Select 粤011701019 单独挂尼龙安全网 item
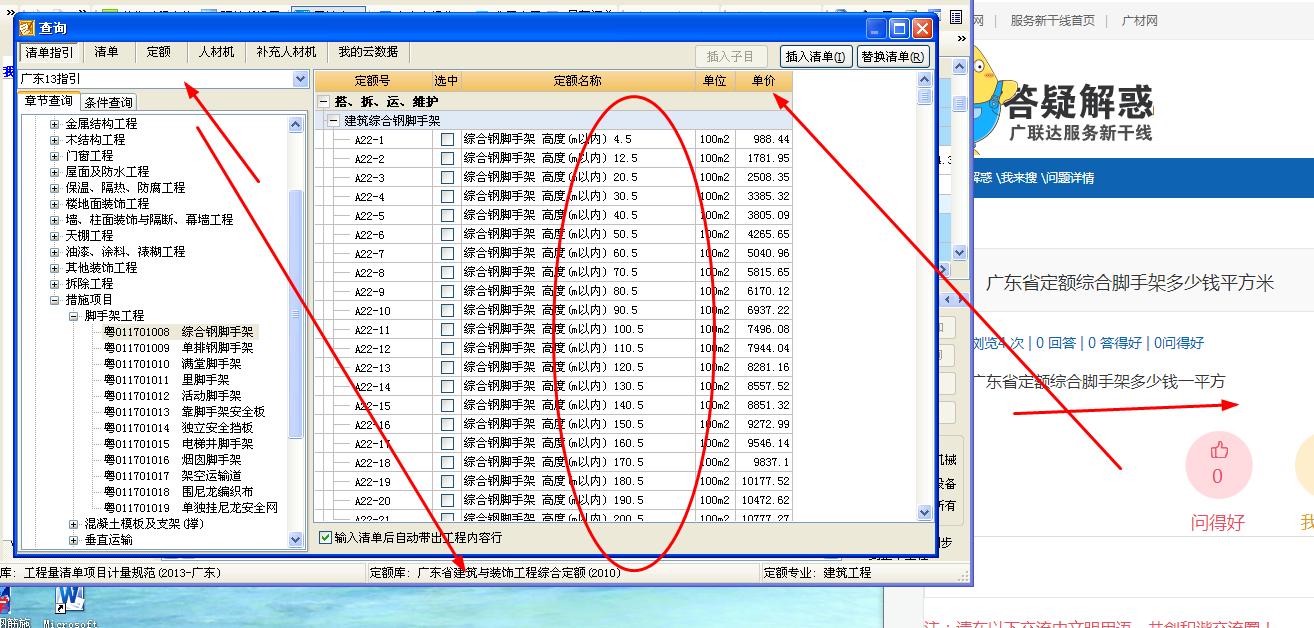Image resolution: width=1314 pixels, height=628 pixels. tap(192, 508)
